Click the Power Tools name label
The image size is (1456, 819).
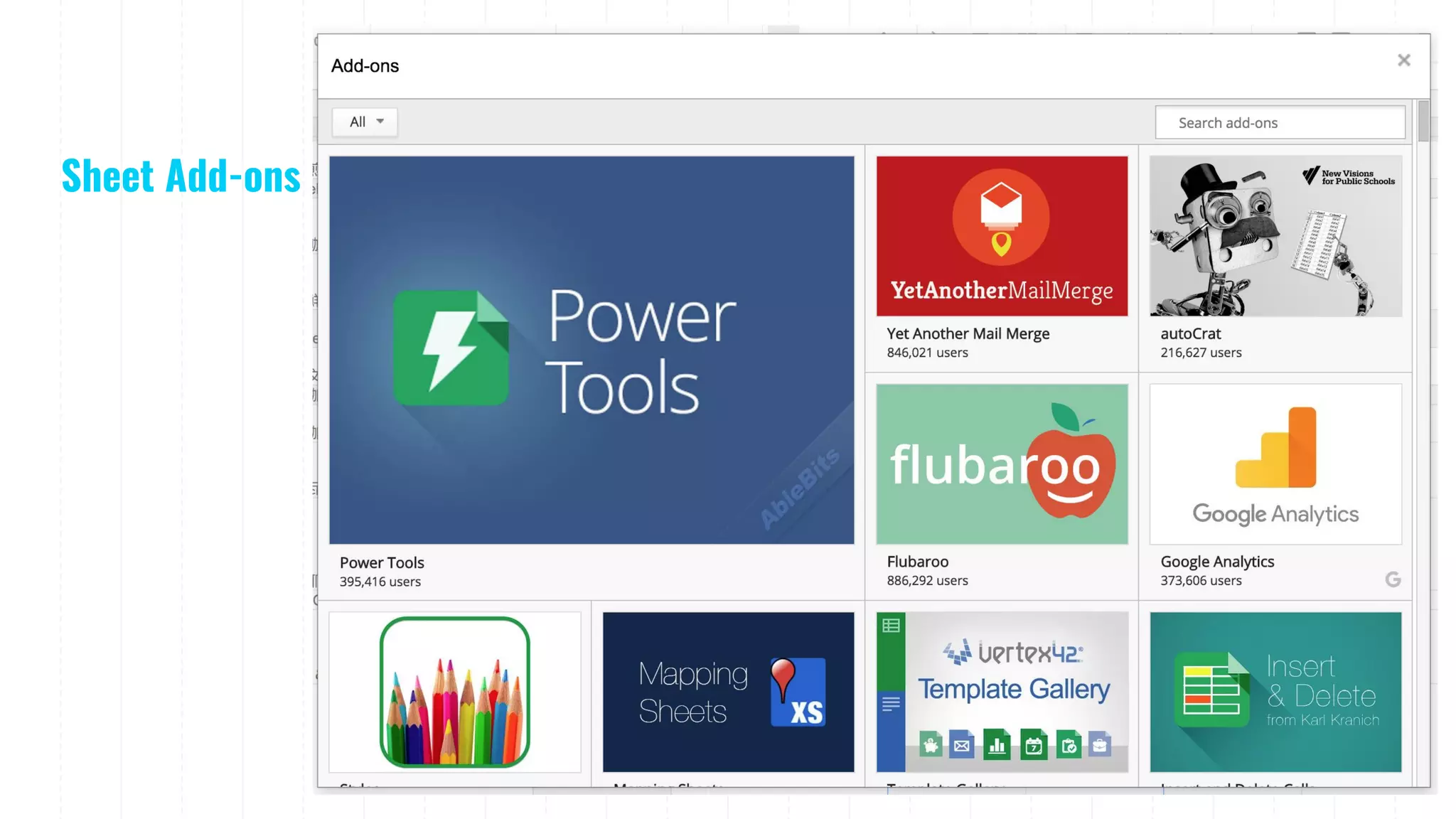click(x=382, y=562)
